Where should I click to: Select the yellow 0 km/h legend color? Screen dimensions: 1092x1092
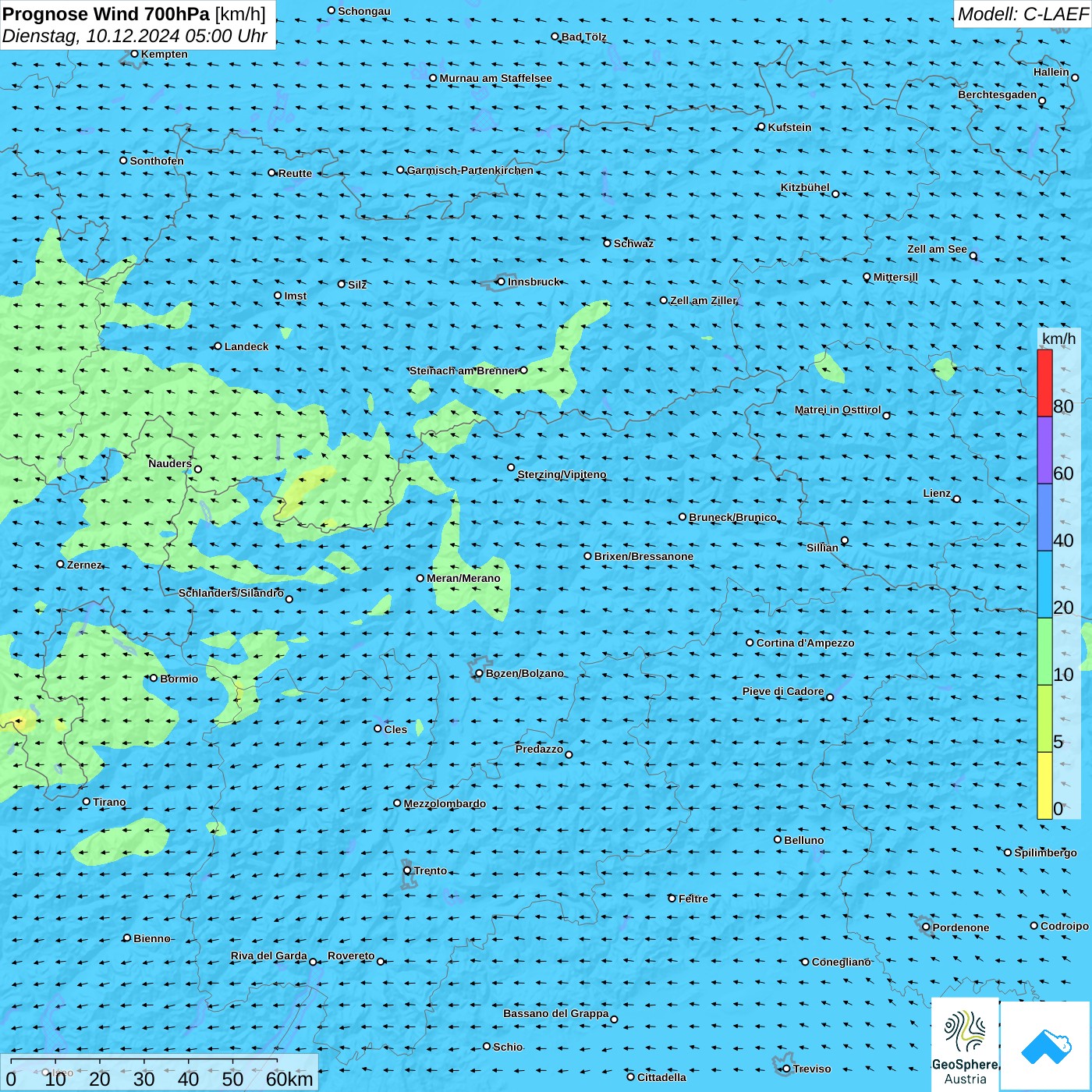[1044, 785]
